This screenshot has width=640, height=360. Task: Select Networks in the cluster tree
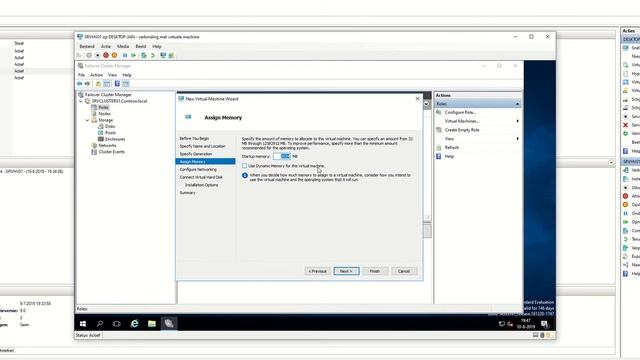(107, 145)
